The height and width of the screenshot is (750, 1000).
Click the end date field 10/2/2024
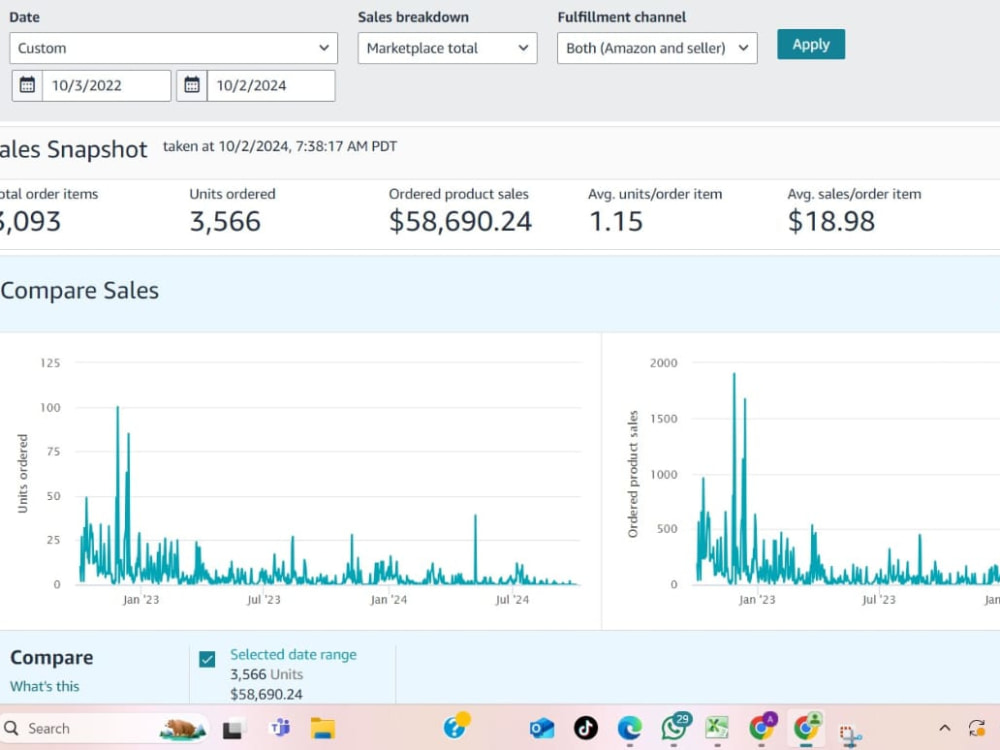[270, 85]
